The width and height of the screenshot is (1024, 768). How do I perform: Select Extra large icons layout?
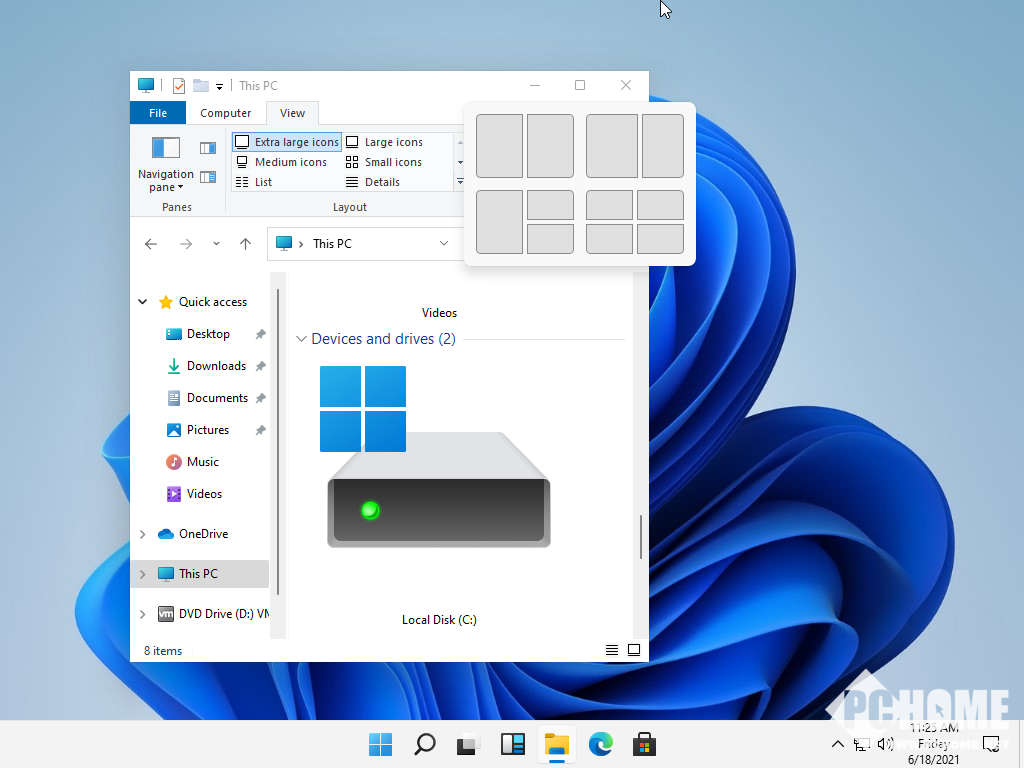tap(287, 142)
